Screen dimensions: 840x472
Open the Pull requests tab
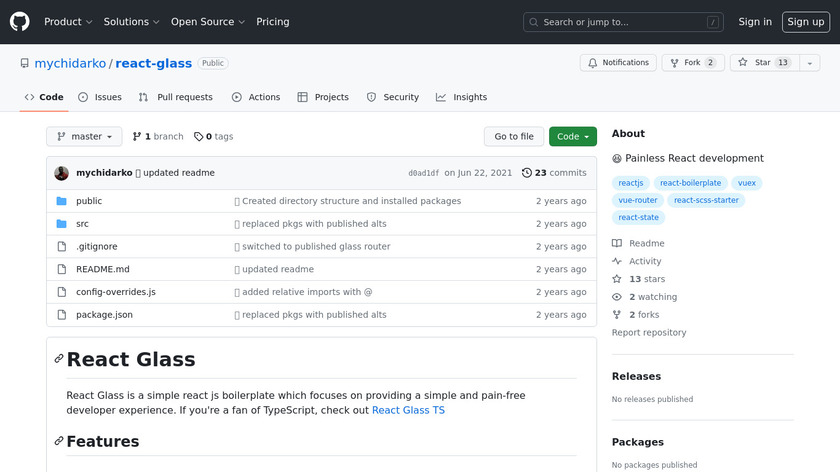(x=175, y=97)
